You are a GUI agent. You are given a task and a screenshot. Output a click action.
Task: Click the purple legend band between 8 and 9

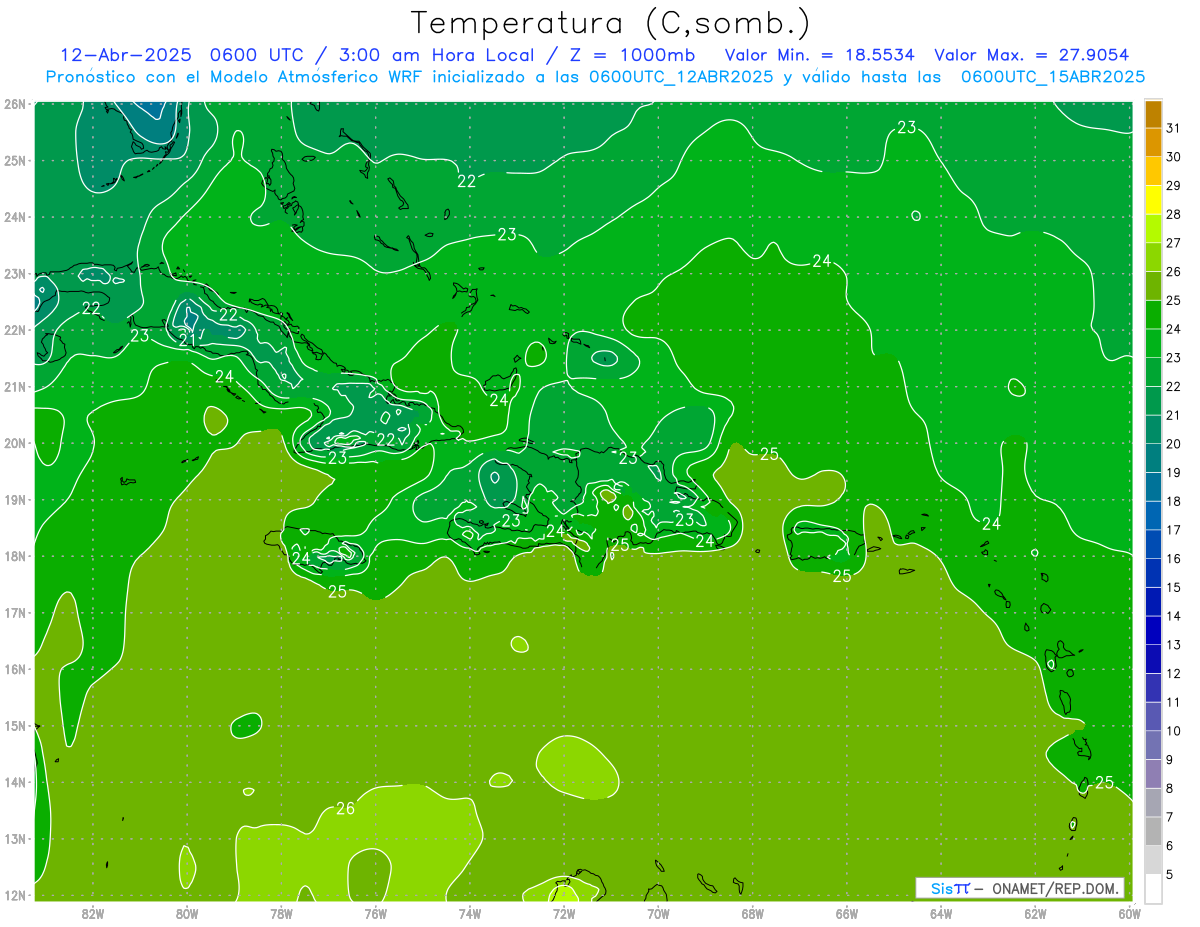(x=1153, y=774)
